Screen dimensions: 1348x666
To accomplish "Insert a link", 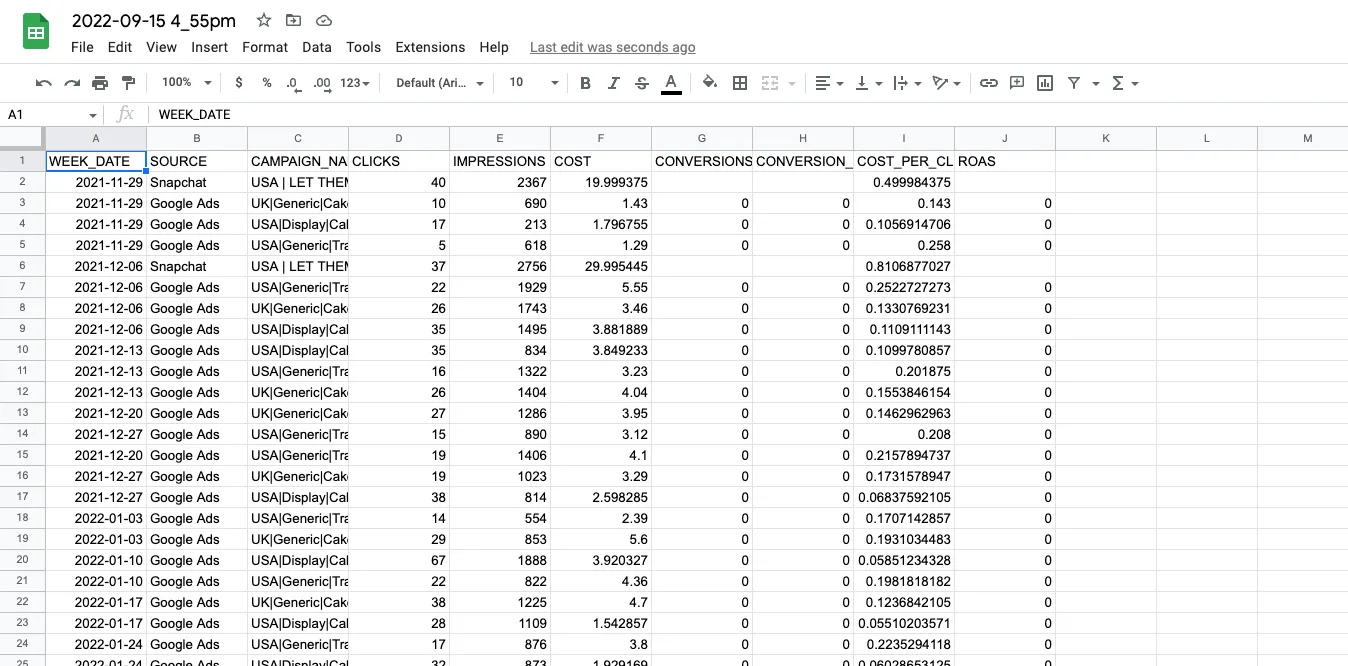I will pyautogui.click(x=988, y=83).
